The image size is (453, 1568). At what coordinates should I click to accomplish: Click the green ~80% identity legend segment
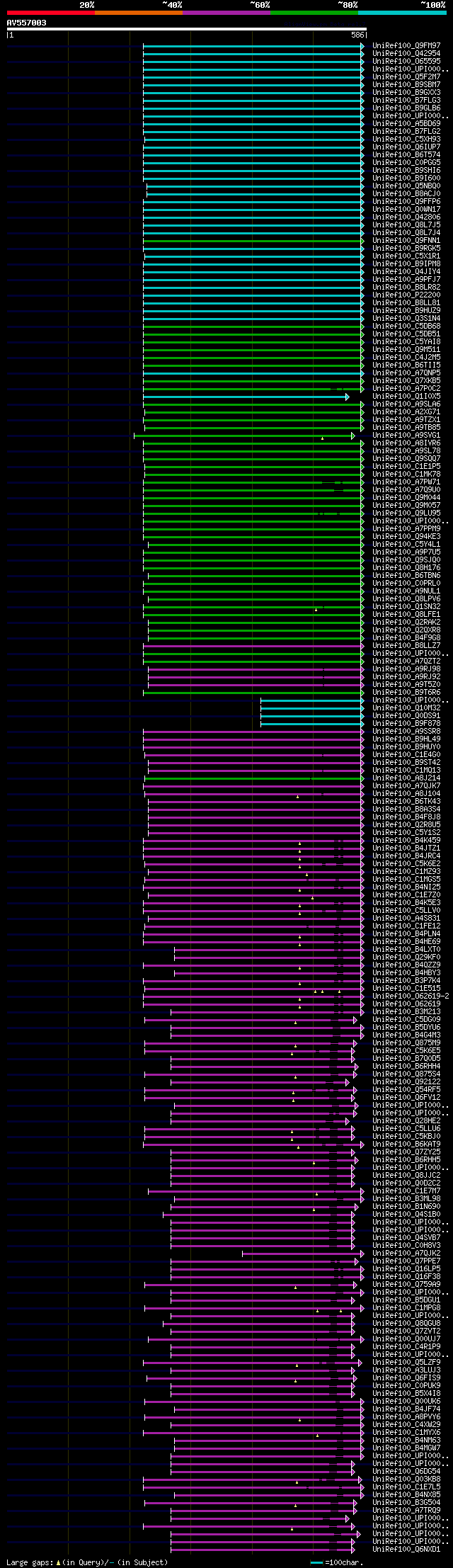coord(314,13)
